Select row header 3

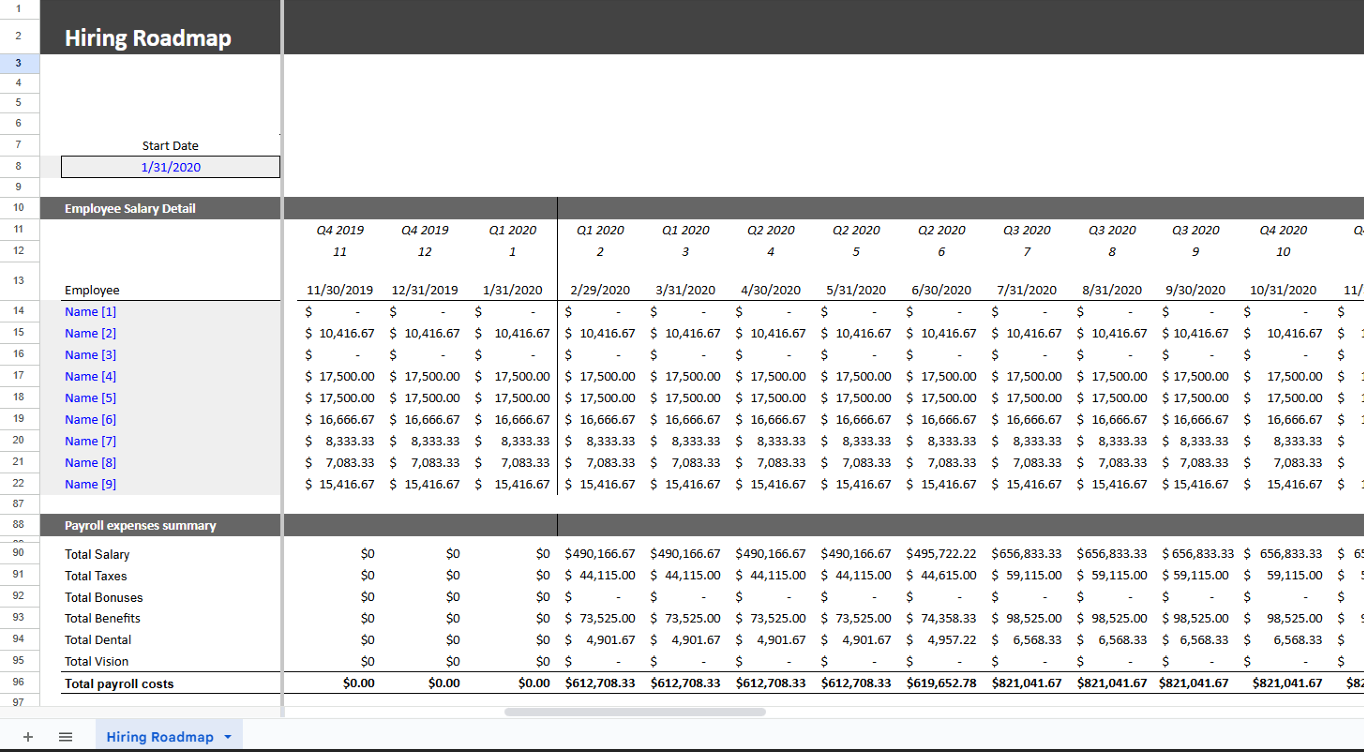click(x=19, y=62)
